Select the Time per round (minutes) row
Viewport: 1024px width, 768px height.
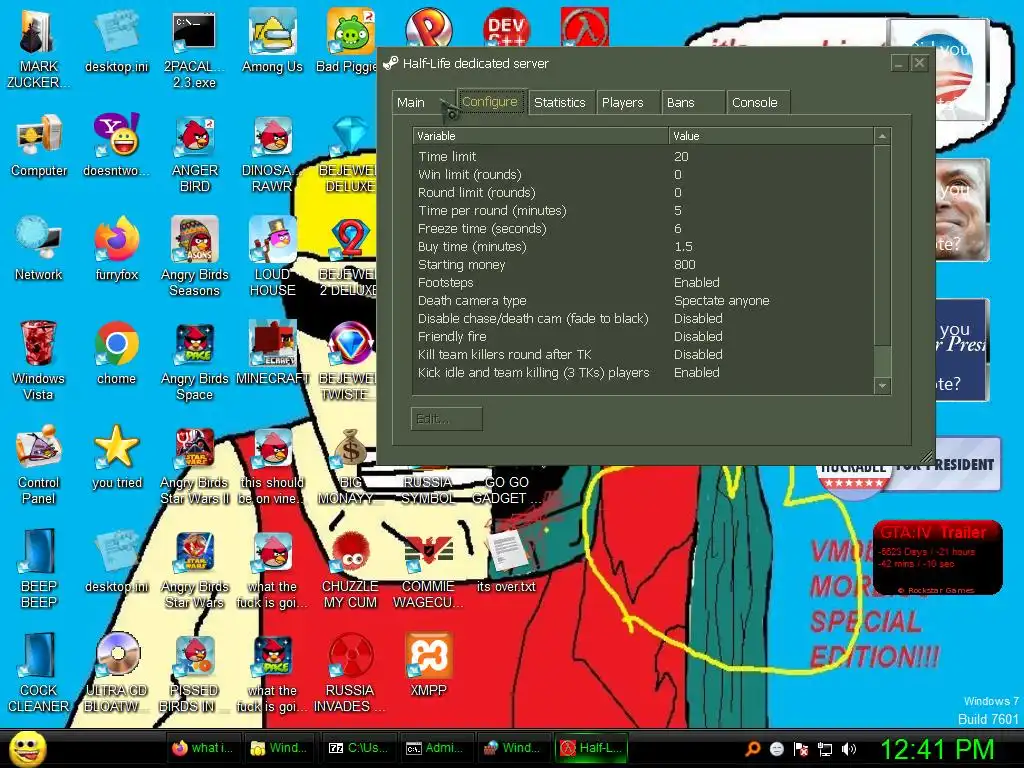644,210
